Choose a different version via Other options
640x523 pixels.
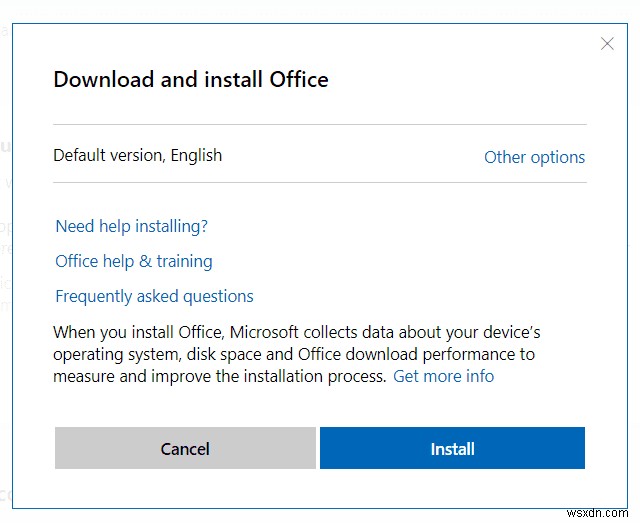(534, 157)
